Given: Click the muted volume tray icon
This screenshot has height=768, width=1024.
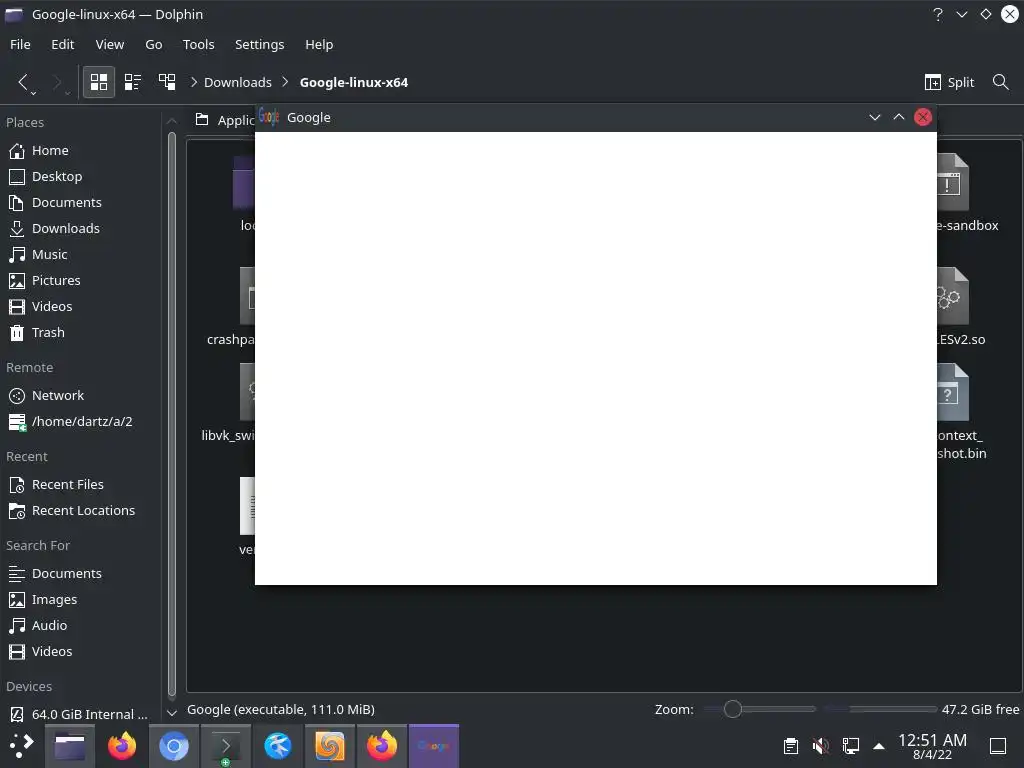Looking at the screenshot, I should (820, 746).
